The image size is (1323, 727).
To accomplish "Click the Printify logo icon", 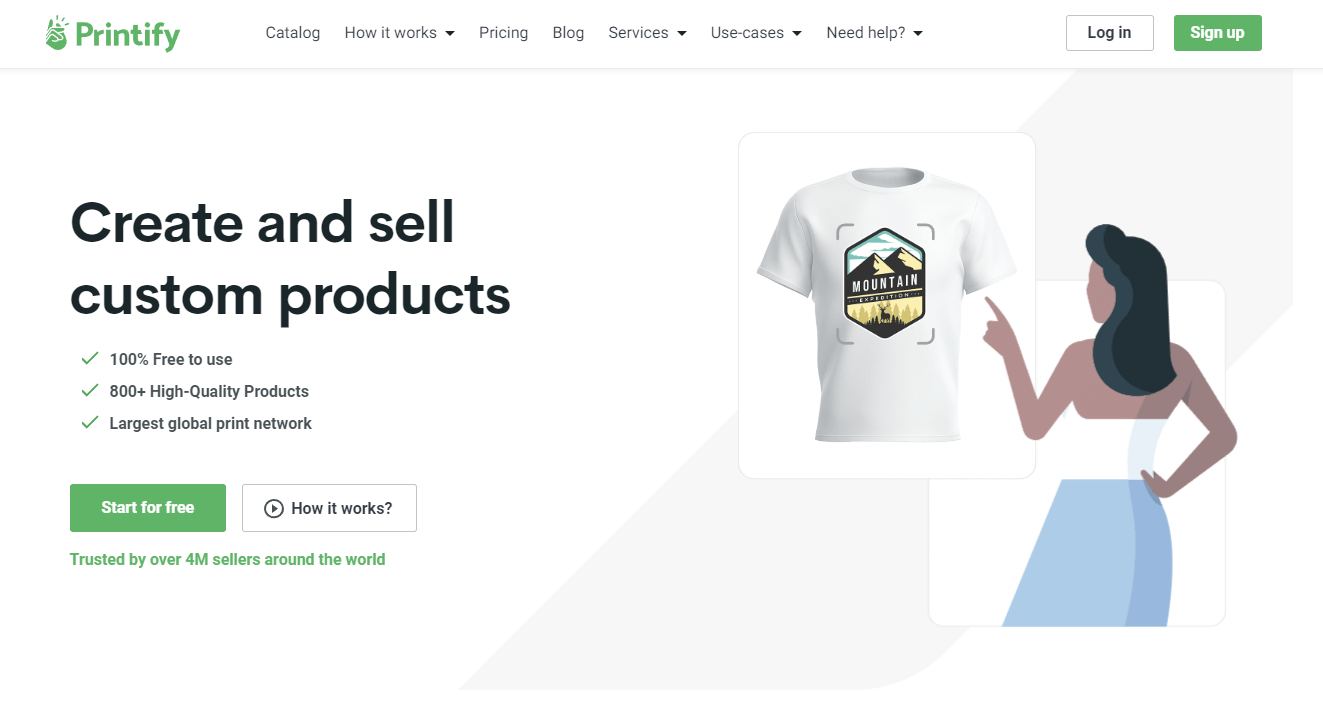I will [57, 33].
